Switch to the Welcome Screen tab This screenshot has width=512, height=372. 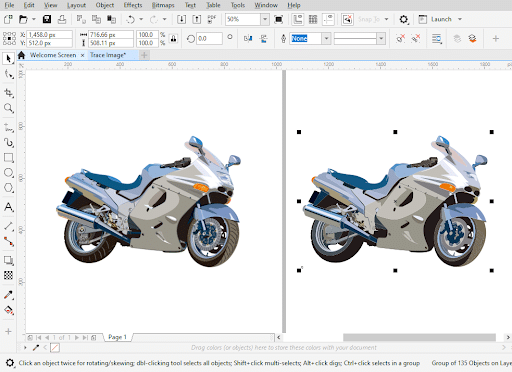(x=53, y=55)
